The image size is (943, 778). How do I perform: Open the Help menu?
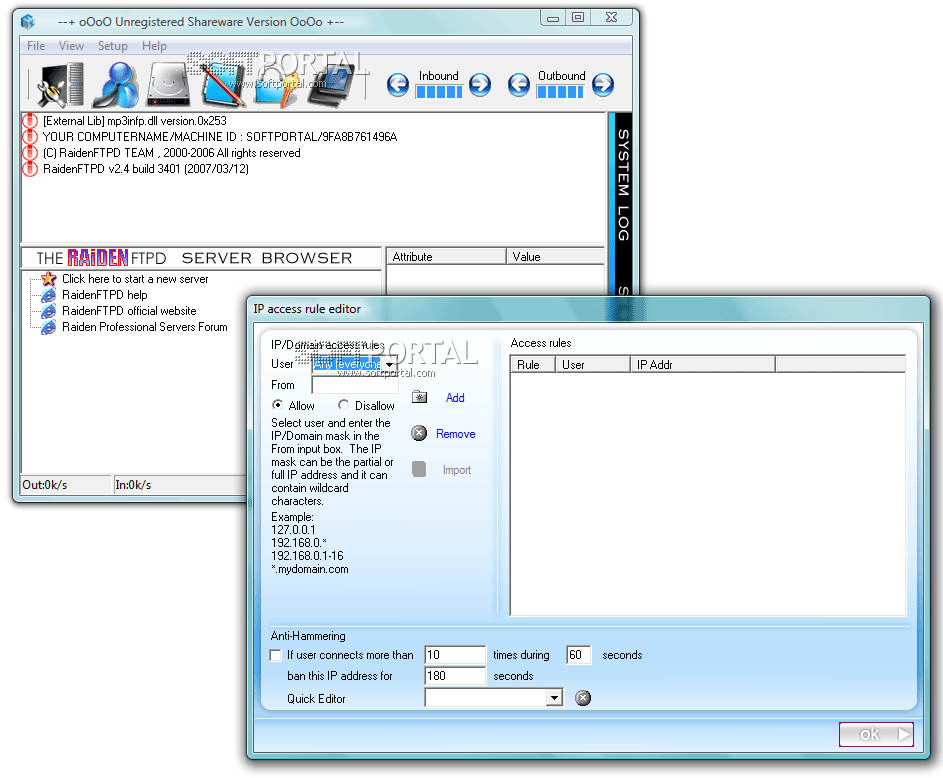click(x=154, y=46)
